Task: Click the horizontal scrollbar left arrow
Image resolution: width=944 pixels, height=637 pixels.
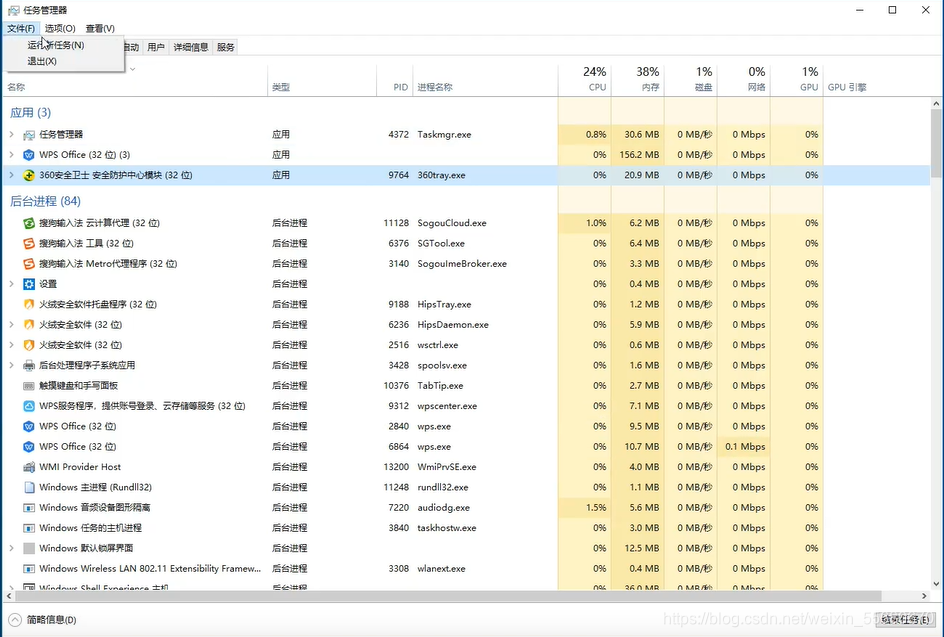Action: click(9, 596)
